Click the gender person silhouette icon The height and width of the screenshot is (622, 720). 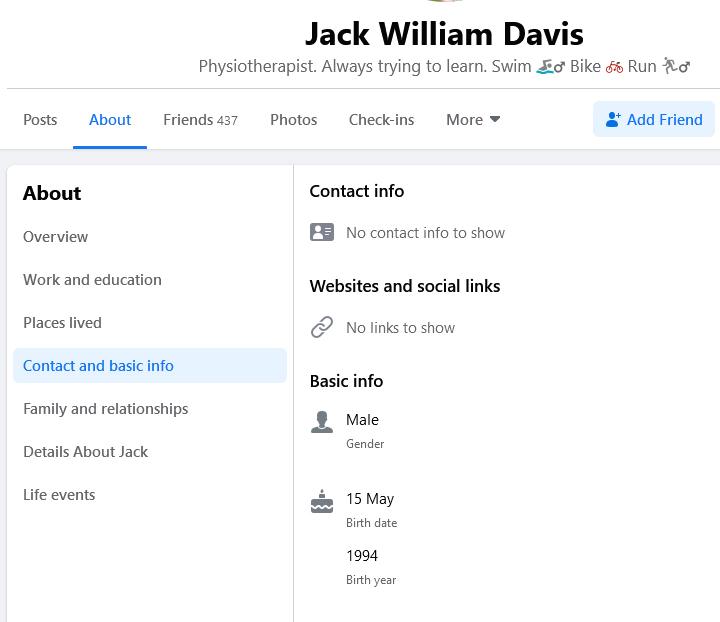pos(322,422)
